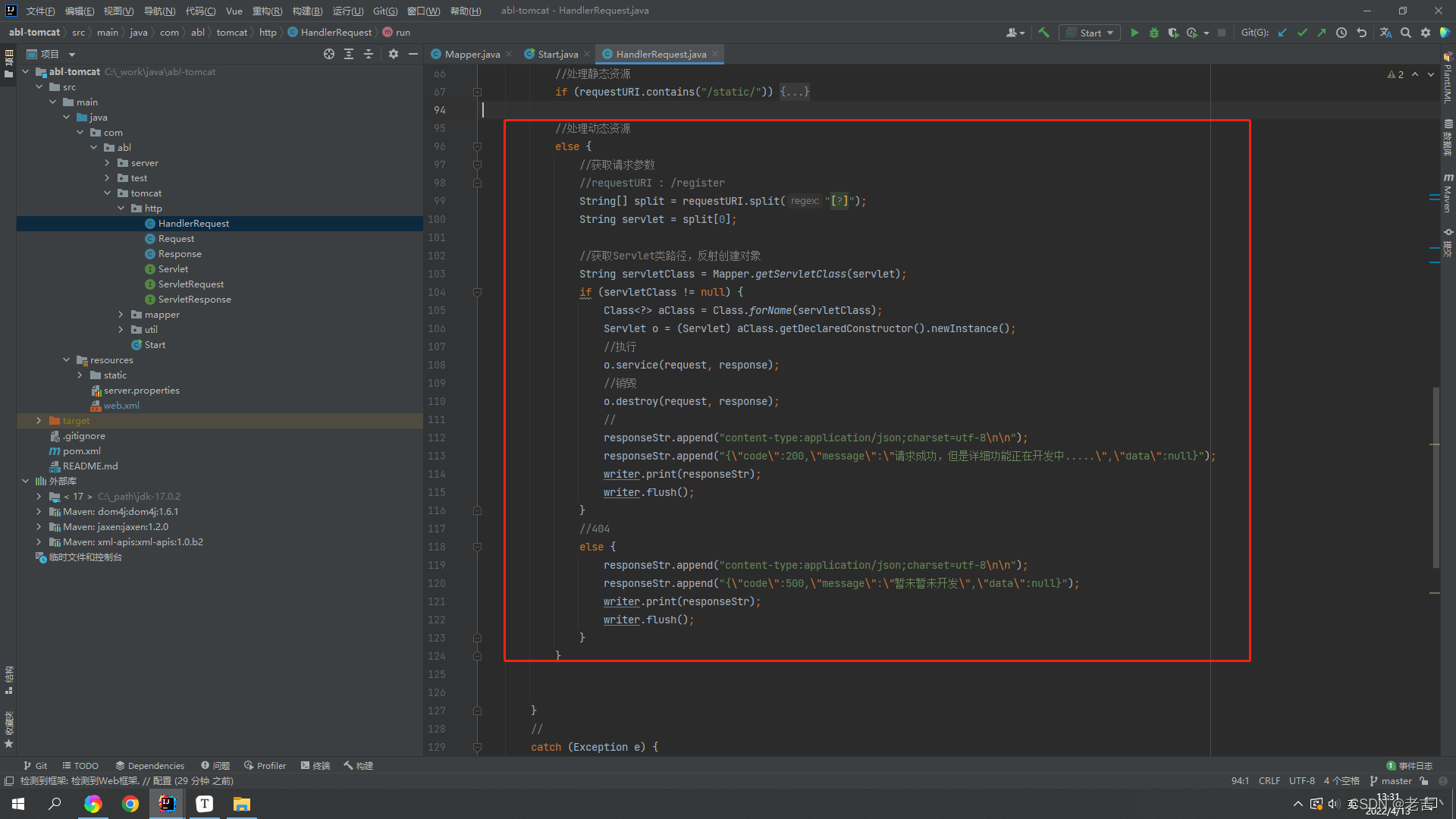
Task: Click the Run with Coverage icon
Action: click(1173, 33)
